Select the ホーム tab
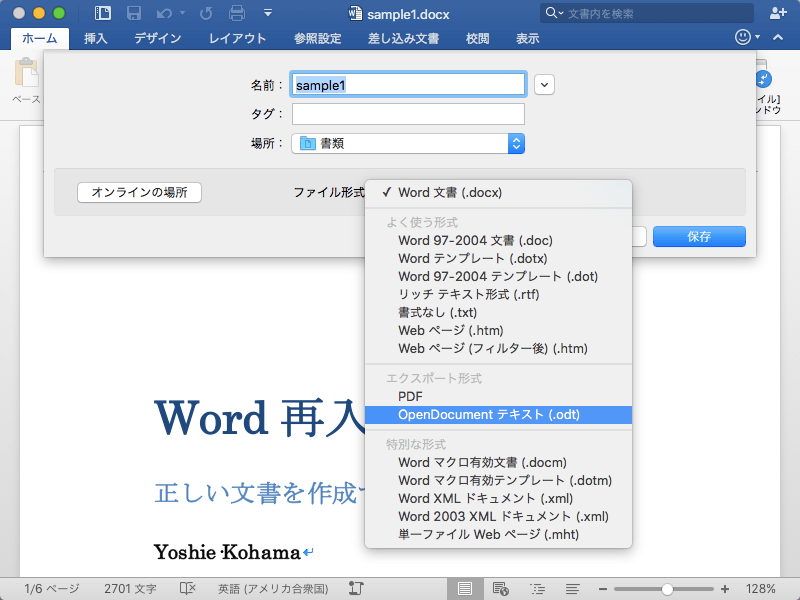 click(x=40, y=38)
